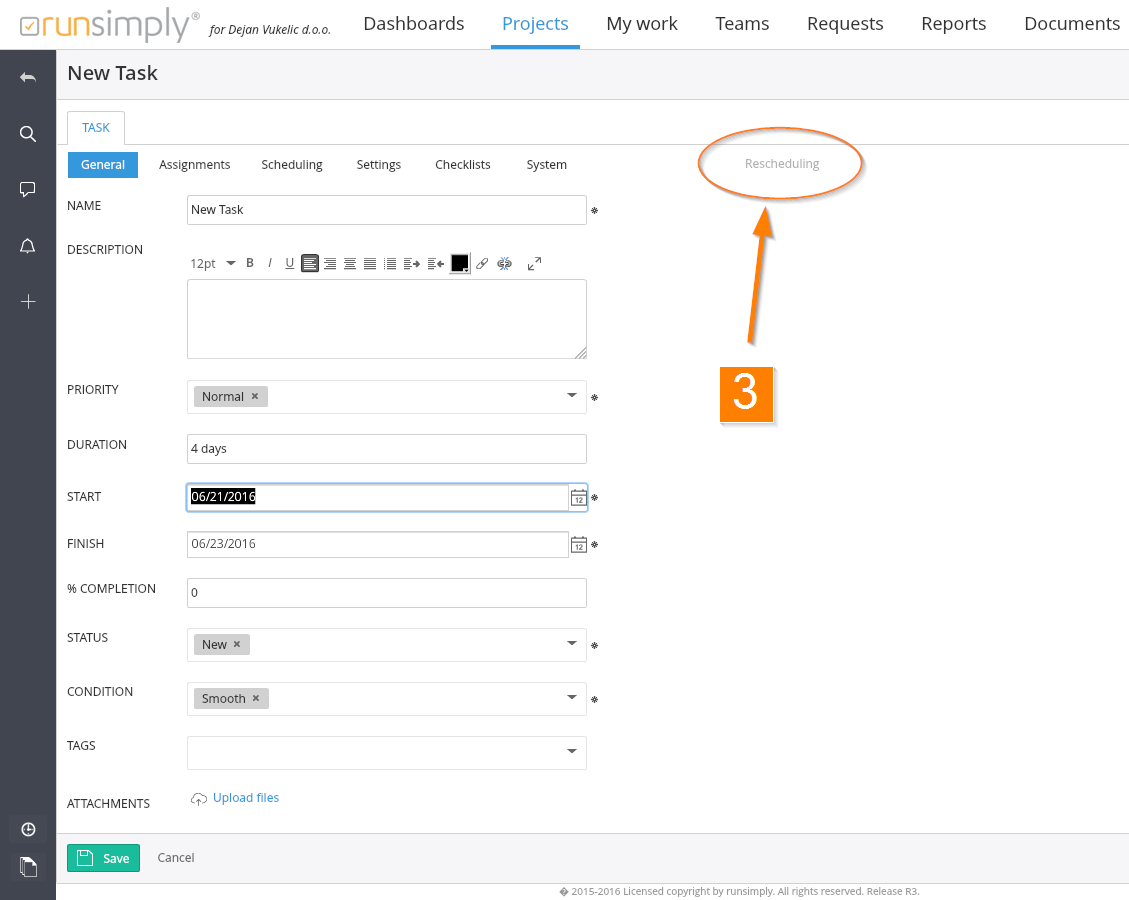Open the black text color swatch

coord(459,263)
